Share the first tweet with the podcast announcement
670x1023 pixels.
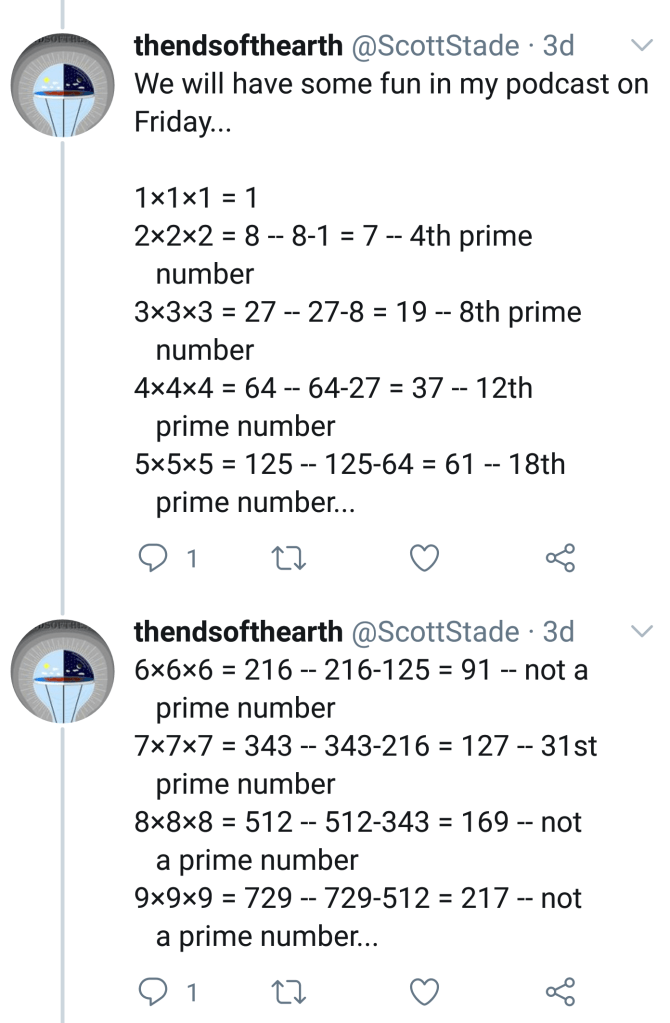(561, 558)
